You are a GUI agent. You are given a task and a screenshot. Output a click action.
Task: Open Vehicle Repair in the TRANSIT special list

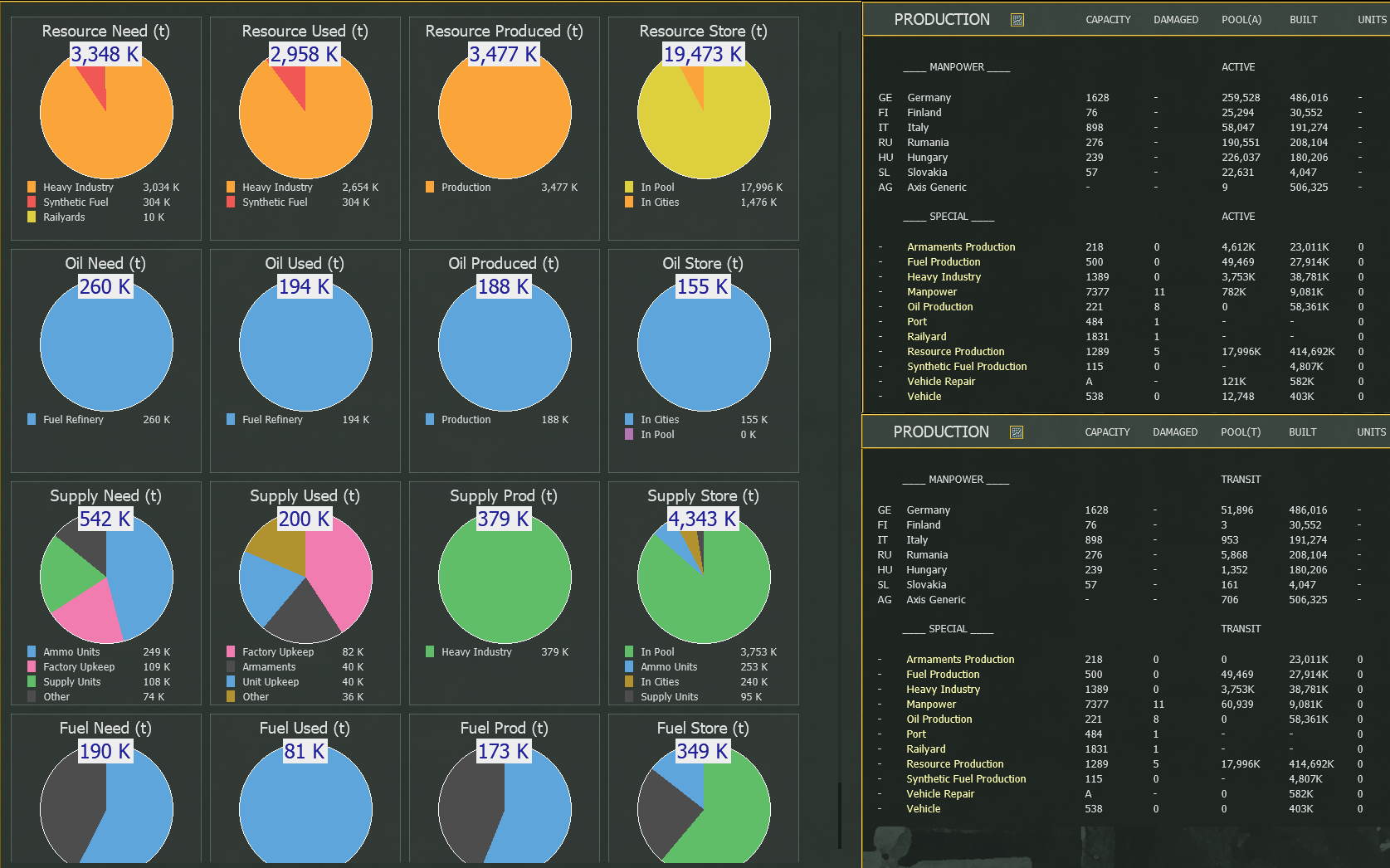tap(940, 794)
